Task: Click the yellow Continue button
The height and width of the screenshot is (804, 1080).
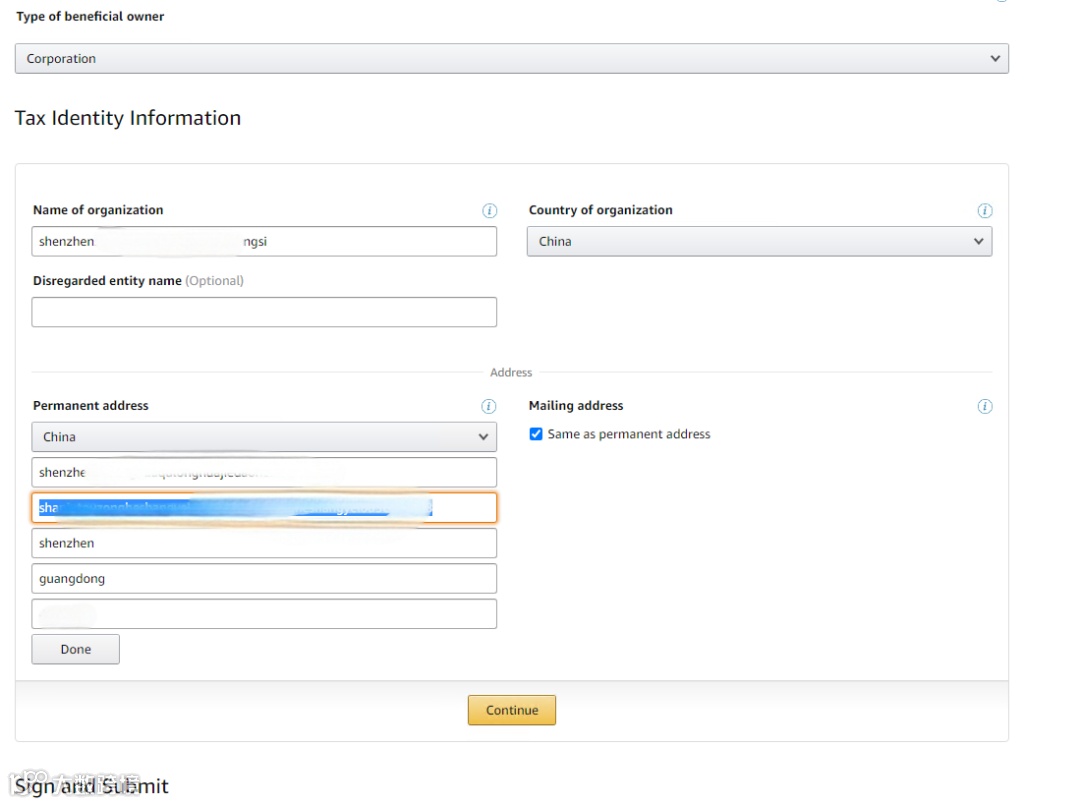Action: click(x=511, y=710)
